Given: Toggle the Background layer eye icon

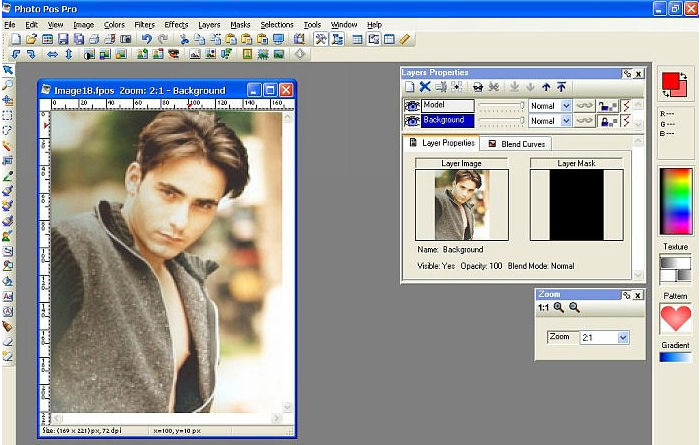Looking at the screenshot, I should [411, 120].
